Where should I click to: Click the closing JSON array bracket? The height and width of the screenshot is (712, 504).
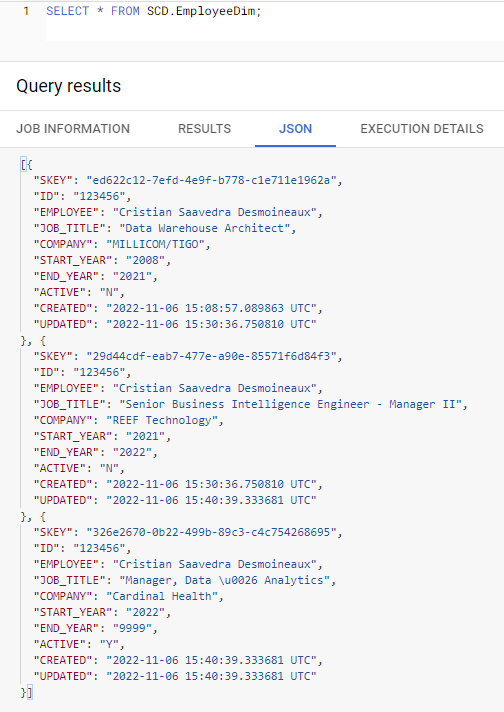point(30,692)
